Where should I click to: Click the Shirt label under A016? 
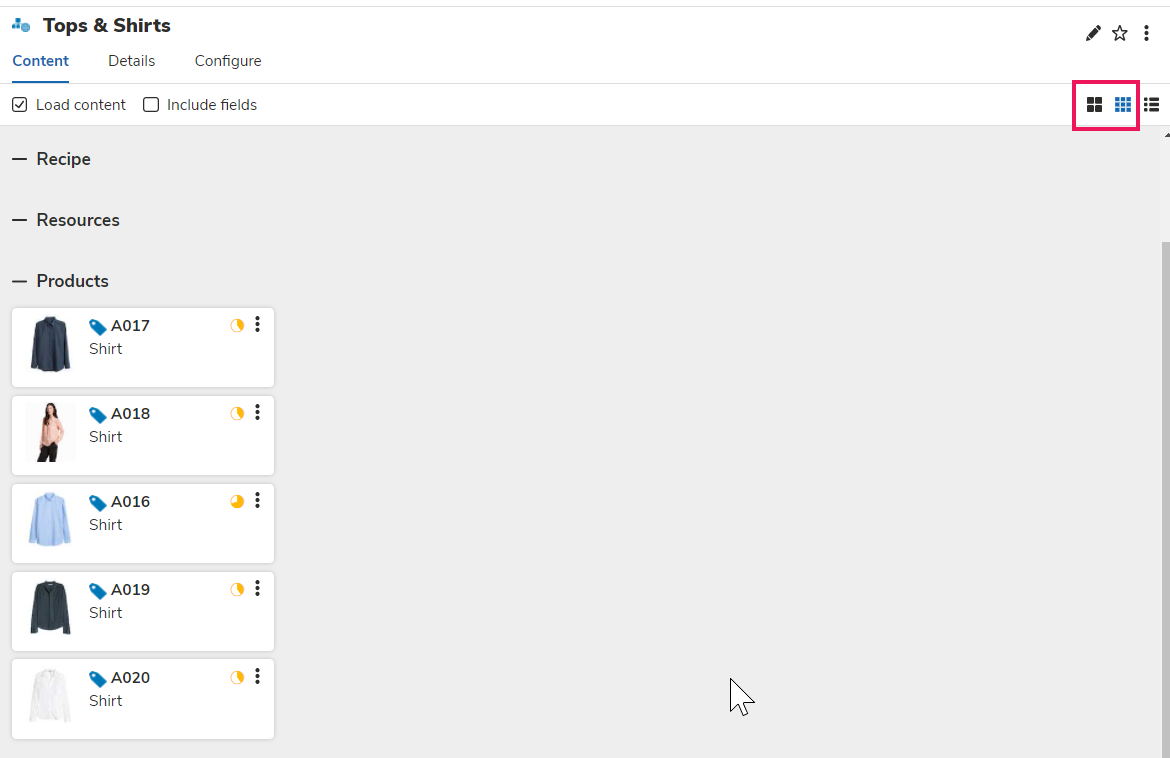point(105,525)
